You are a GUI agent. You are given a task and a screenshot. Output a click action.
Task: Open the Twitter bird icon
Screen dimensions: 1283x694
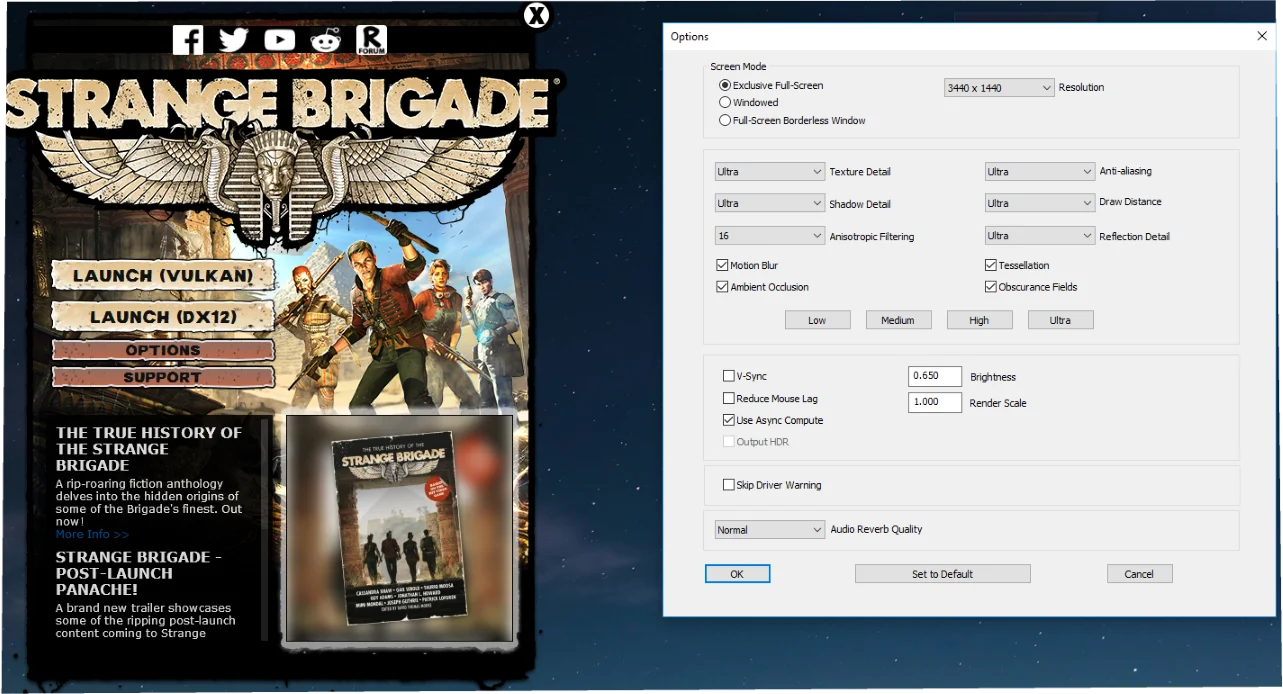(x=233, y=39)
